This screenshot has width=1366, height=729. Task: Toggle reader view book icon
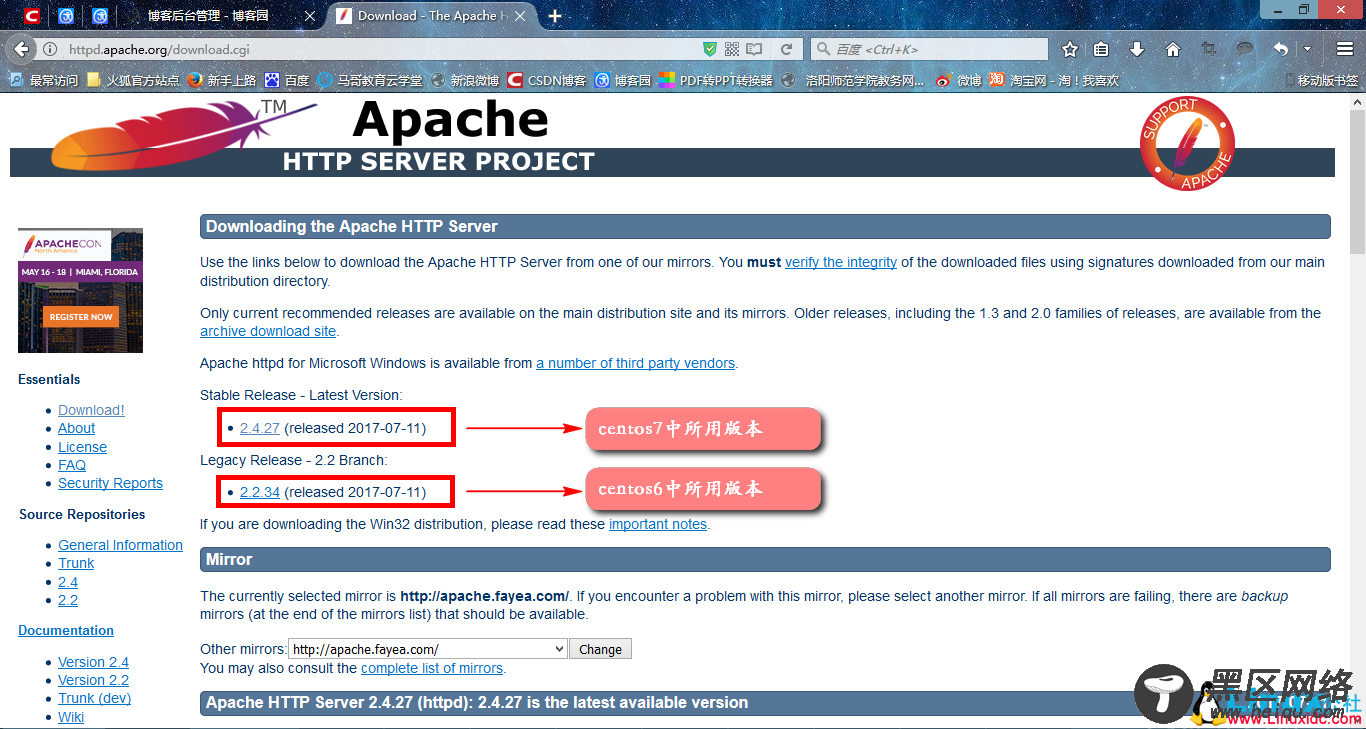[x=754, y=49]
